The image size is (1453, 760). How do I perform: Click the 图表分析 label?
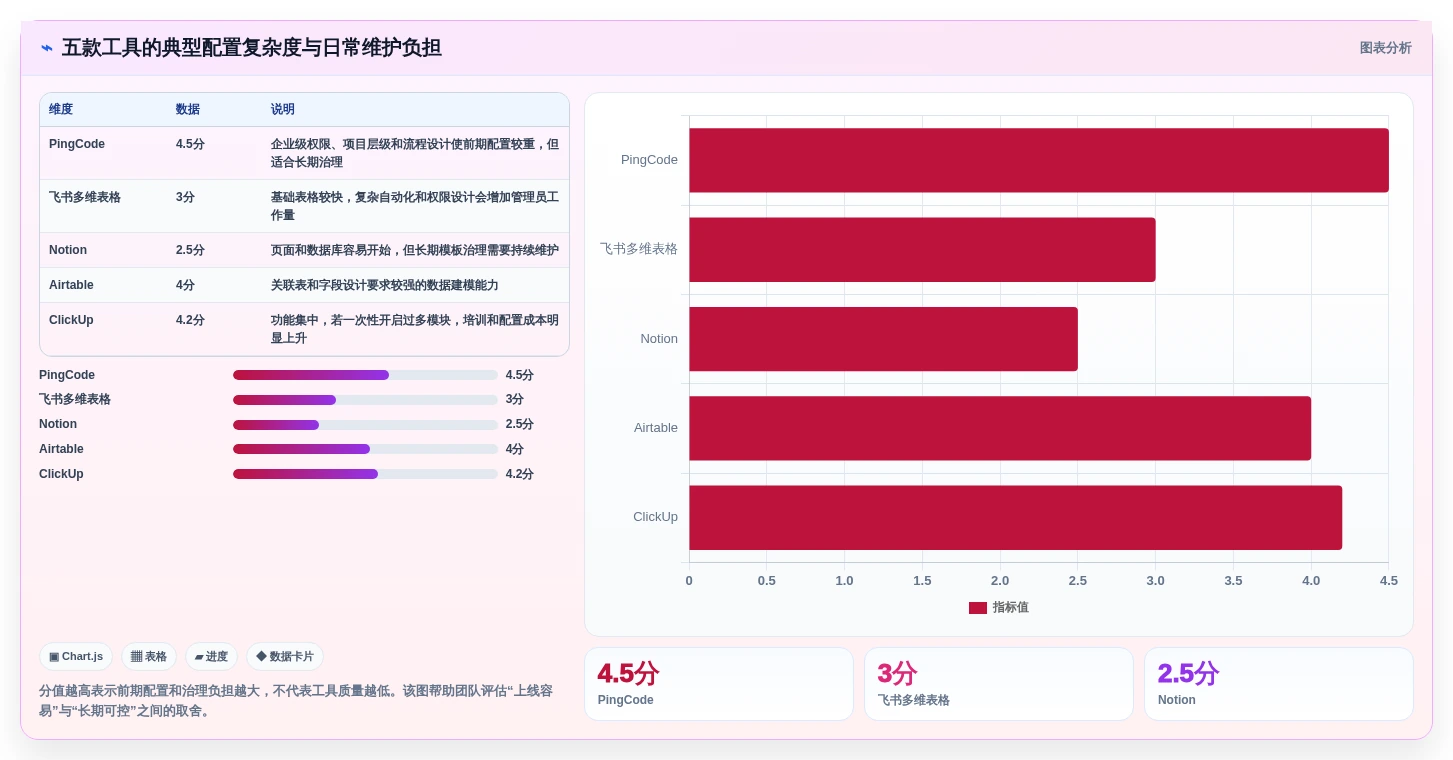pos(1385,48)
